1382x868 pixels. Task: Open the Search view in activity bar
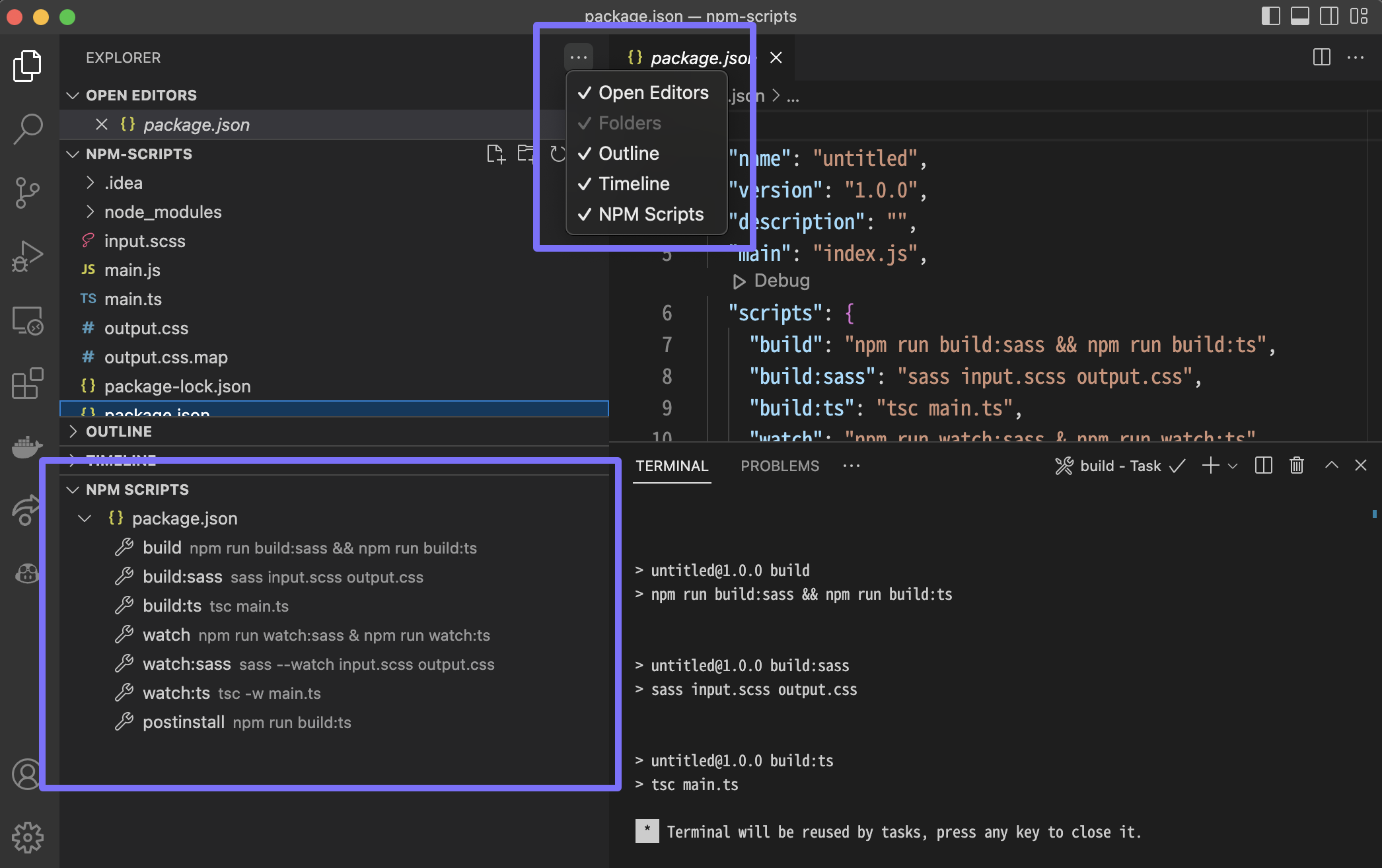28,128
